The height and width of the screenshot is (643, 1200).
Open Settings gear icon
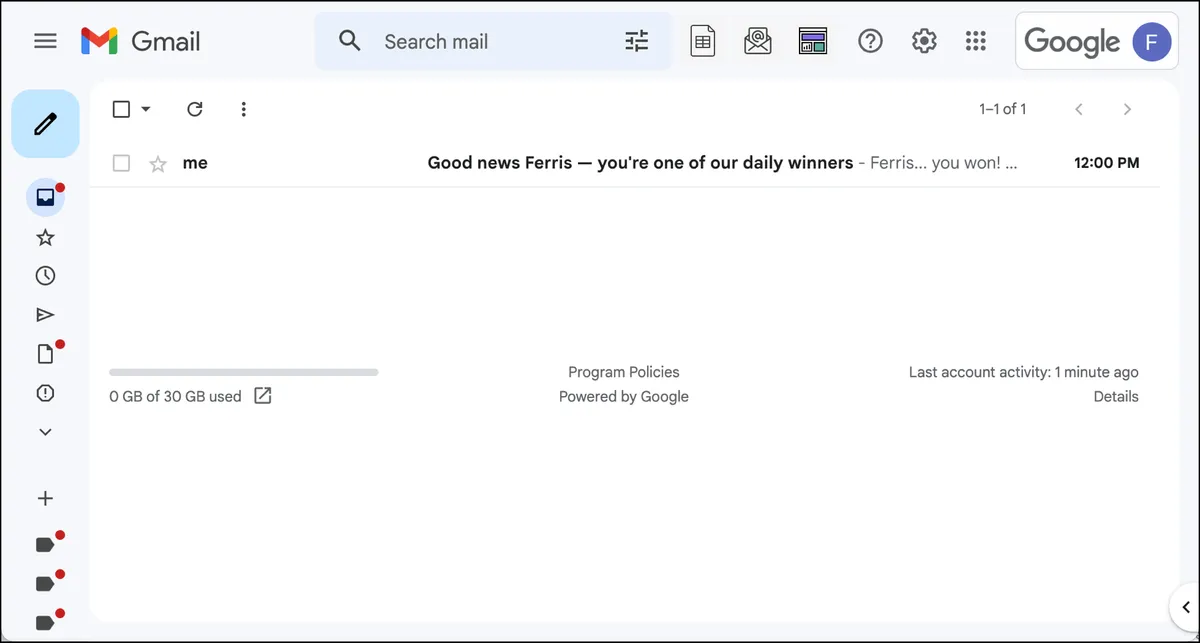pyautogui.click(x=924, y=41)
